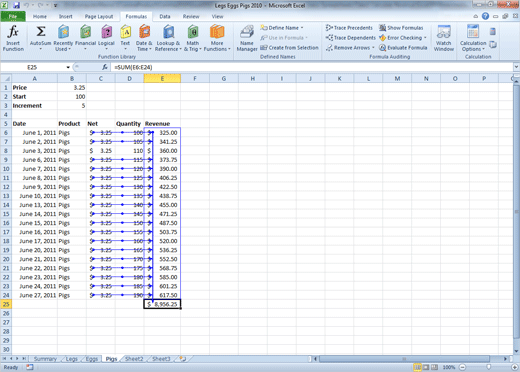Minimize the ribbon with caret icon
Image resolution: width=520 pixels, height=372 pixels.
click(x=475, y=16)
